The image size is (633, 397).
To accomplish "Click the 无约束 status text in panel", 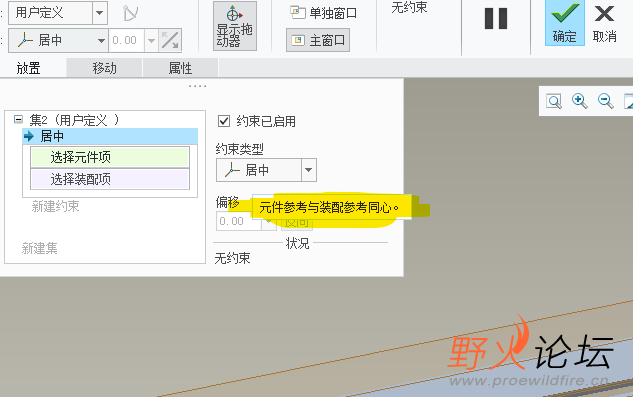I will [233, 258].
